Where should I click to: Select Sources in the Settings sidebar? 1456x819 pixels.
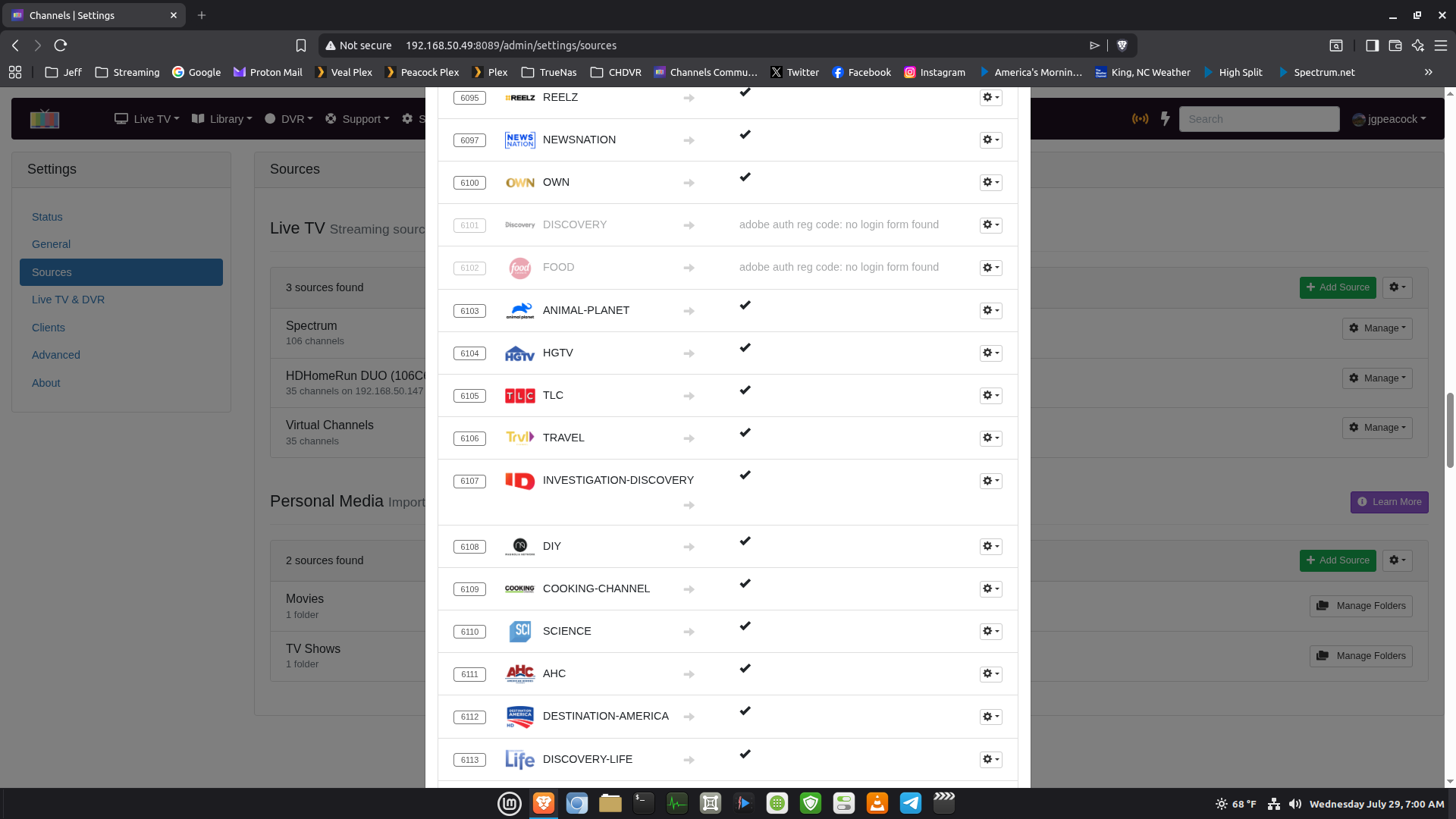pyautogui.click(x=121, y=272)
